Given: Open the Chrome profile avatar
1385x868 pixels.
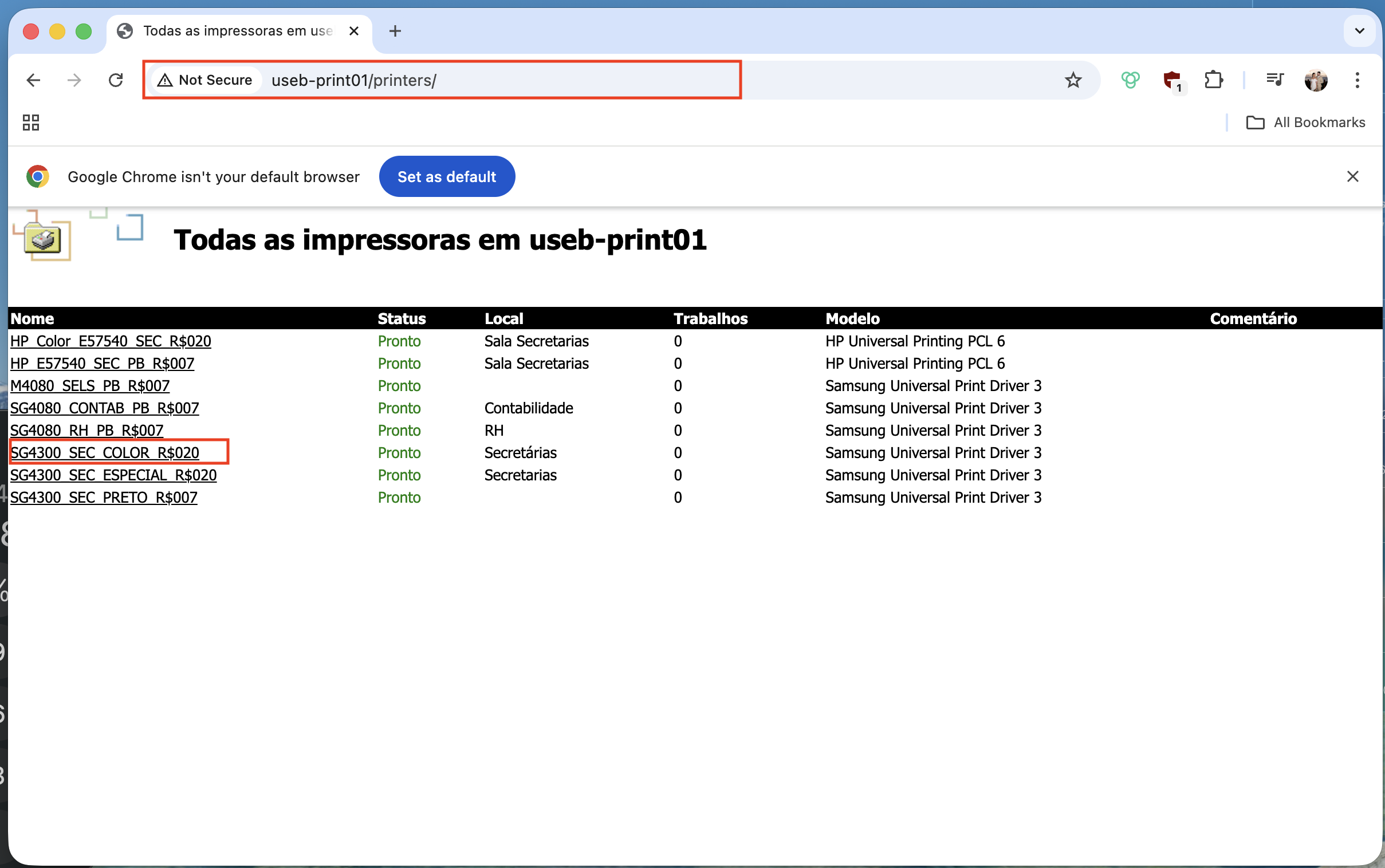Looking at the screenshot, I should coord(1316,80).
